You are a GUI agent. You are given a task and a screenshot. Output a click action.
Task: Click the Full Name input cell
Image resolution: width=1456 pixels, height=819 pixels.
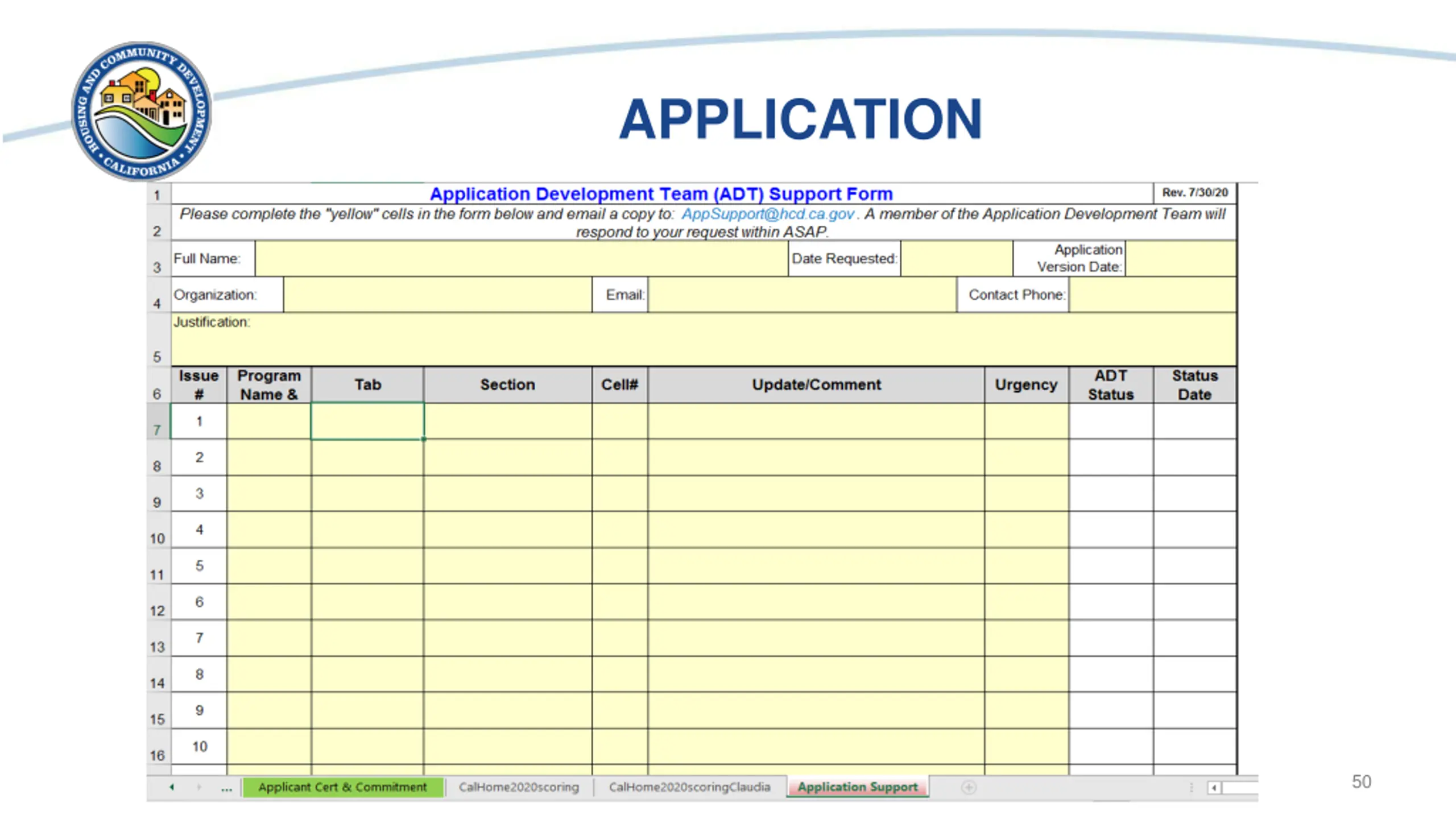[x=522, y=259]
